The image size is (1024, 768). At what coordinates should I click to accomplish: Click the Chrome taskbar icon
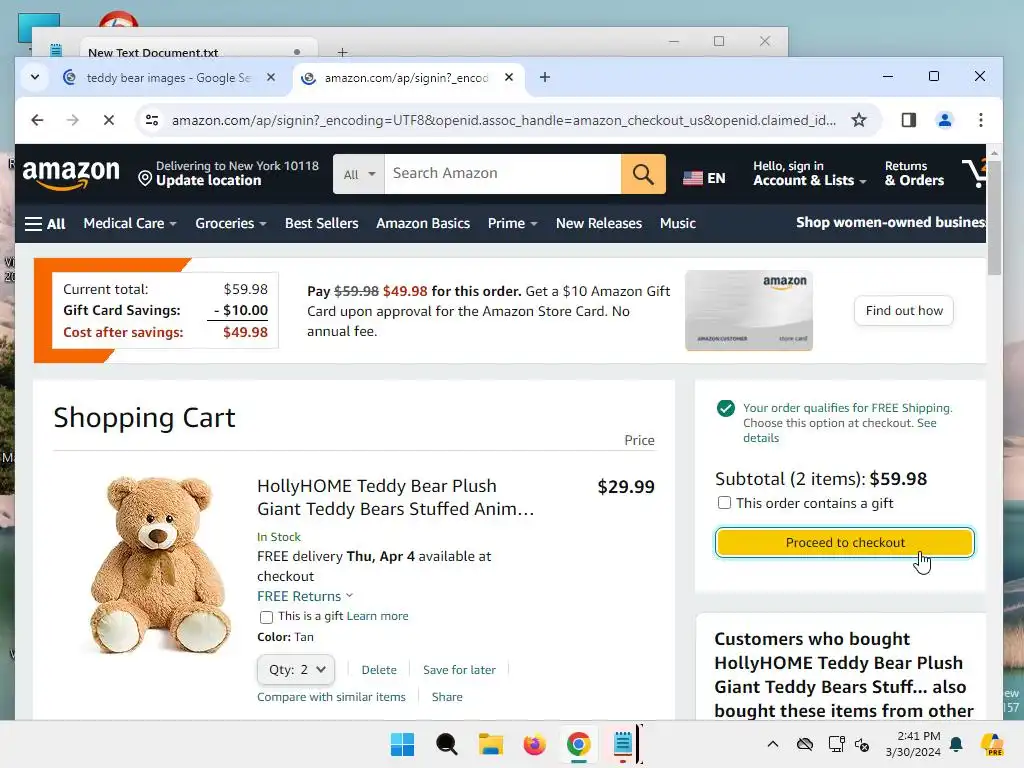[579, 744]
